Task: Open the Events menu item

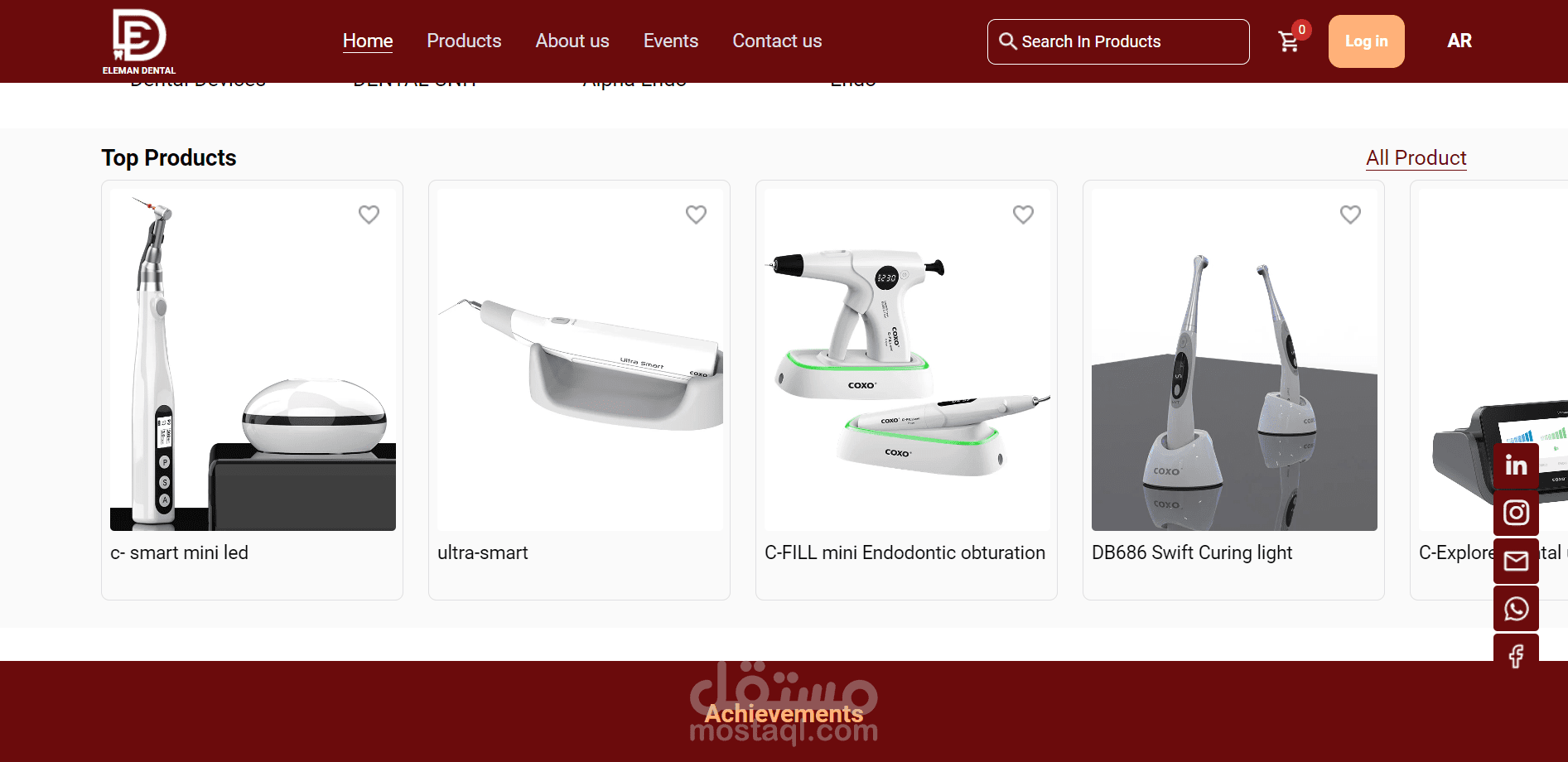Action: tap(671, 41)
